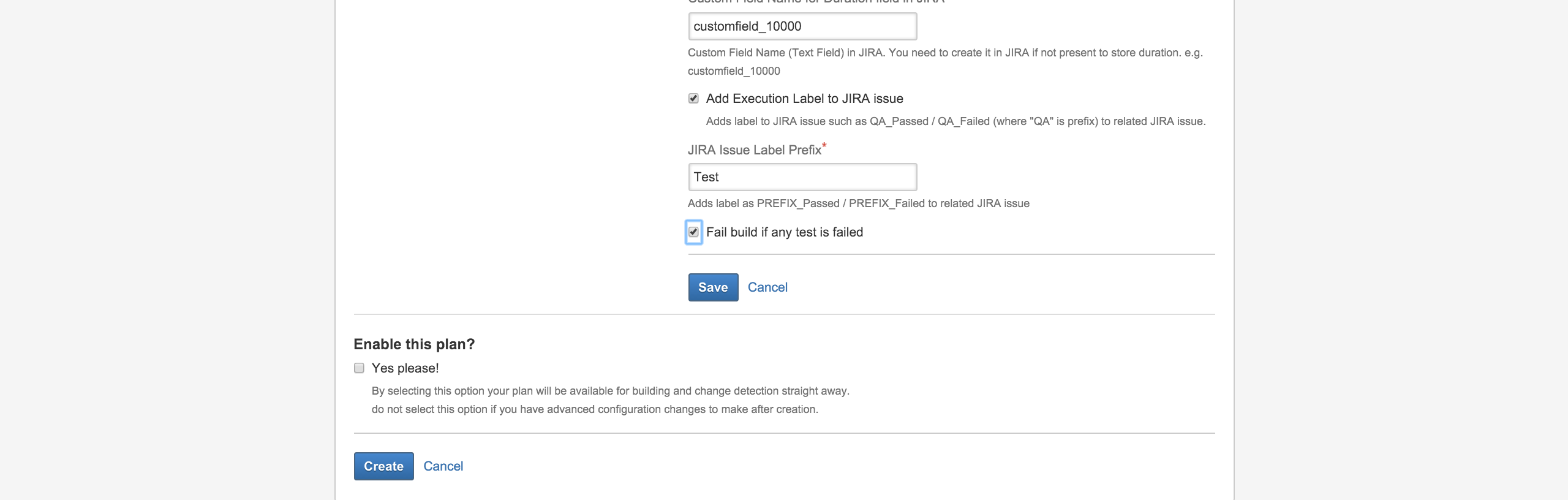Click the label prefix field containing Test
Screen dimensions: 1568x500
(x=802, y=177)
